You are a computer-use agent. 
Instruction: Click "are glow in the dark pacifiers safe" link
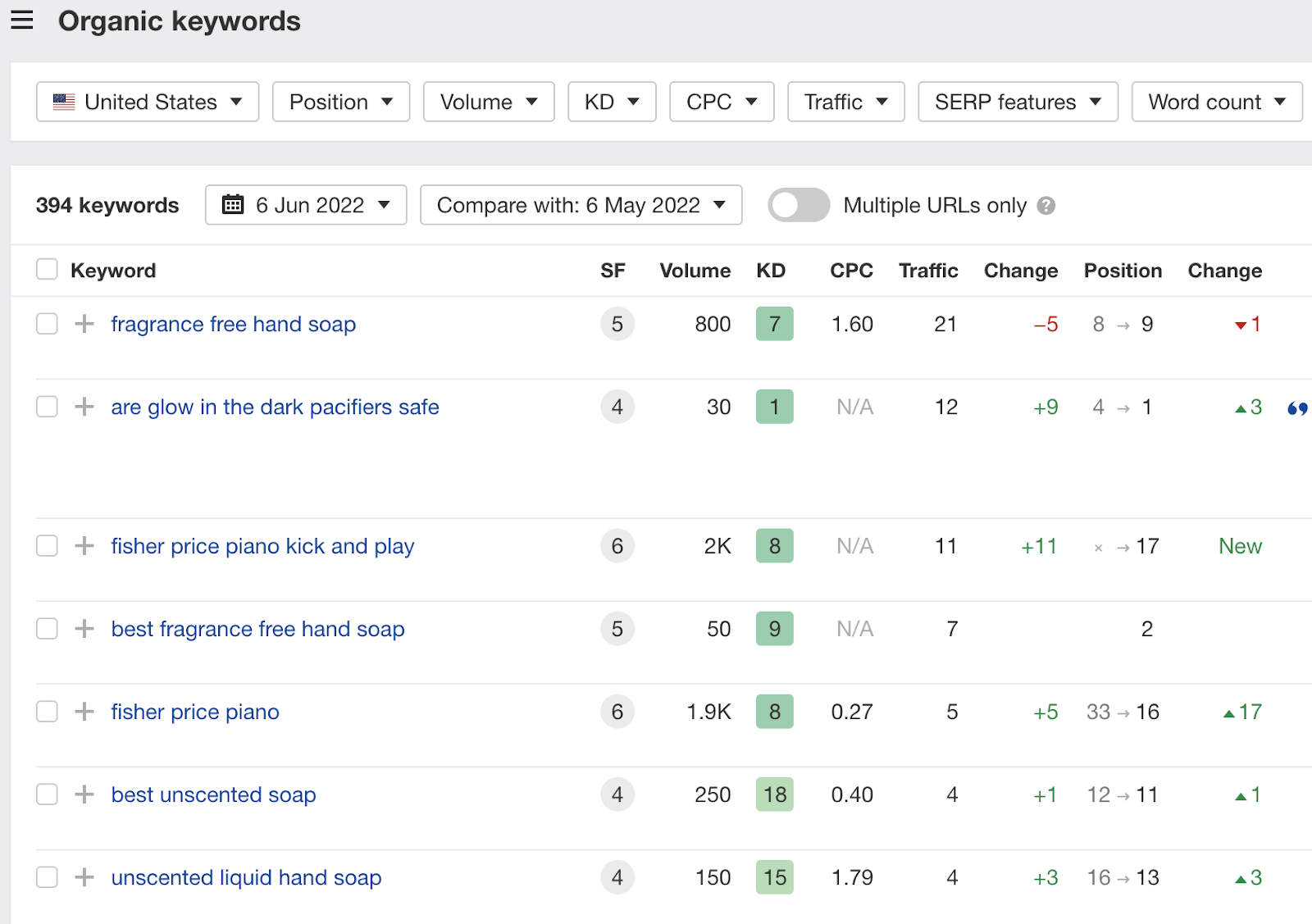(x=275, y=407)
